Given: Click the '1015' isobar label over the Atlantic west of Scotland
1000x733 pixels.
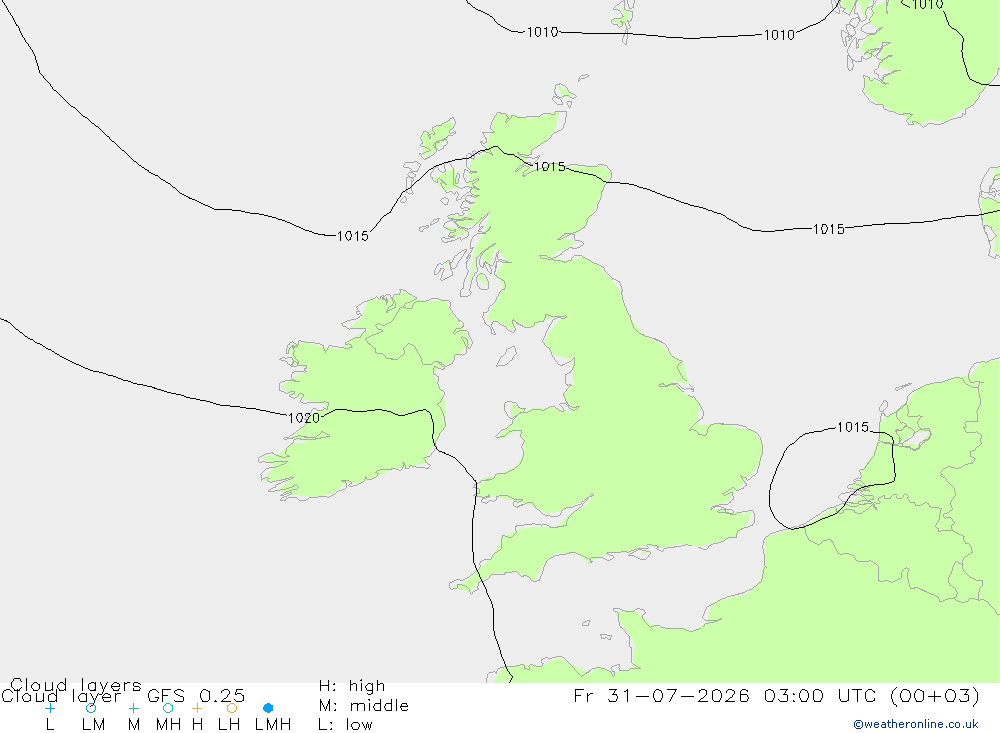Looking at the screenshot, I should tap(353, 236).
